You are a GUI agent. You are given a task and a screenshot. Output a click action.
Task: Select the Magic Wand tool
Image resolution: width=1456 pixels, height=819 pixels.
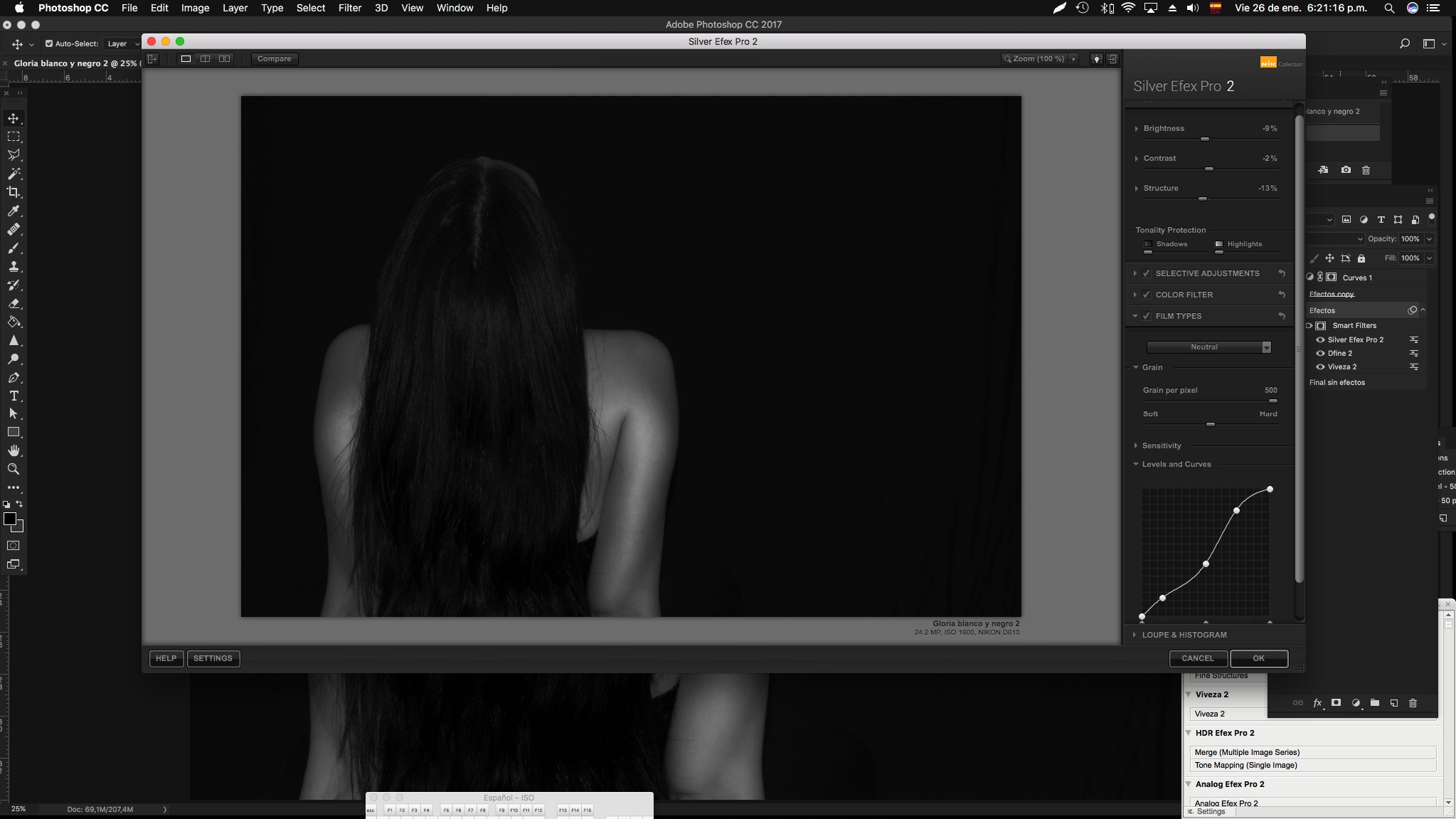point(14,174)
